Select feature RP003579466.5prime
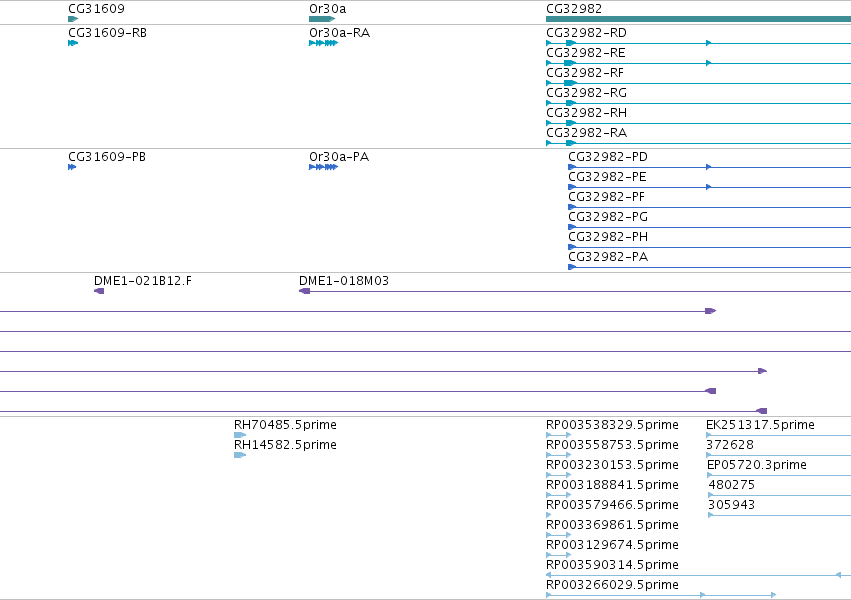Image resolution: width=851 pixels, height=600 pixels. pos(612,505)
